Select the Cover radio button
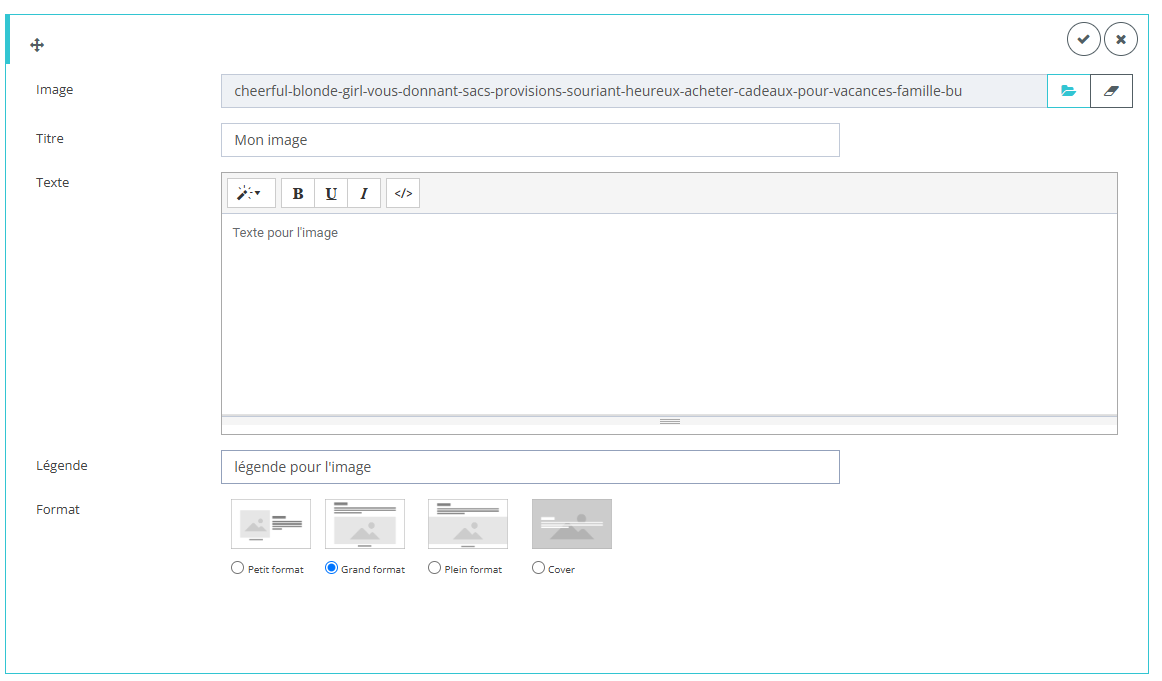The width and height of the screenshot is (1162, 681). pos(538,568)
